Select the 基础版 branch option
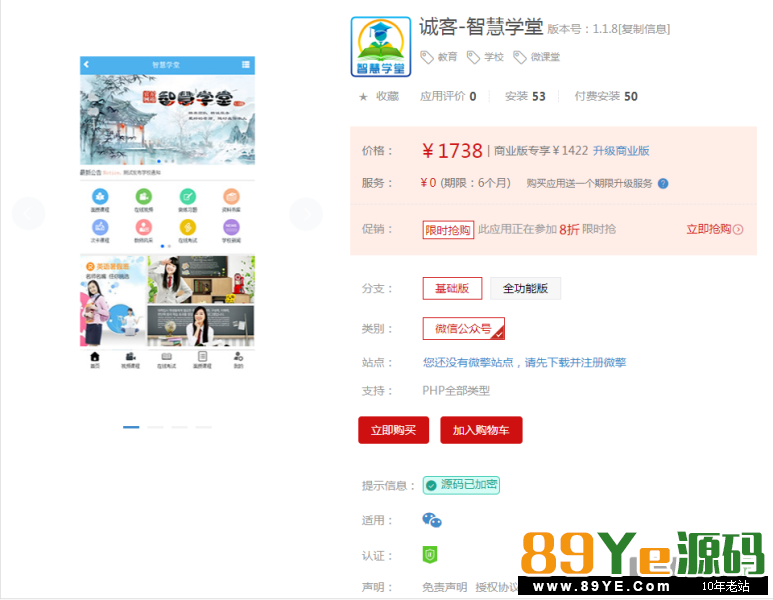The width and height of the screenshot is (773, 600). point(452,288)
